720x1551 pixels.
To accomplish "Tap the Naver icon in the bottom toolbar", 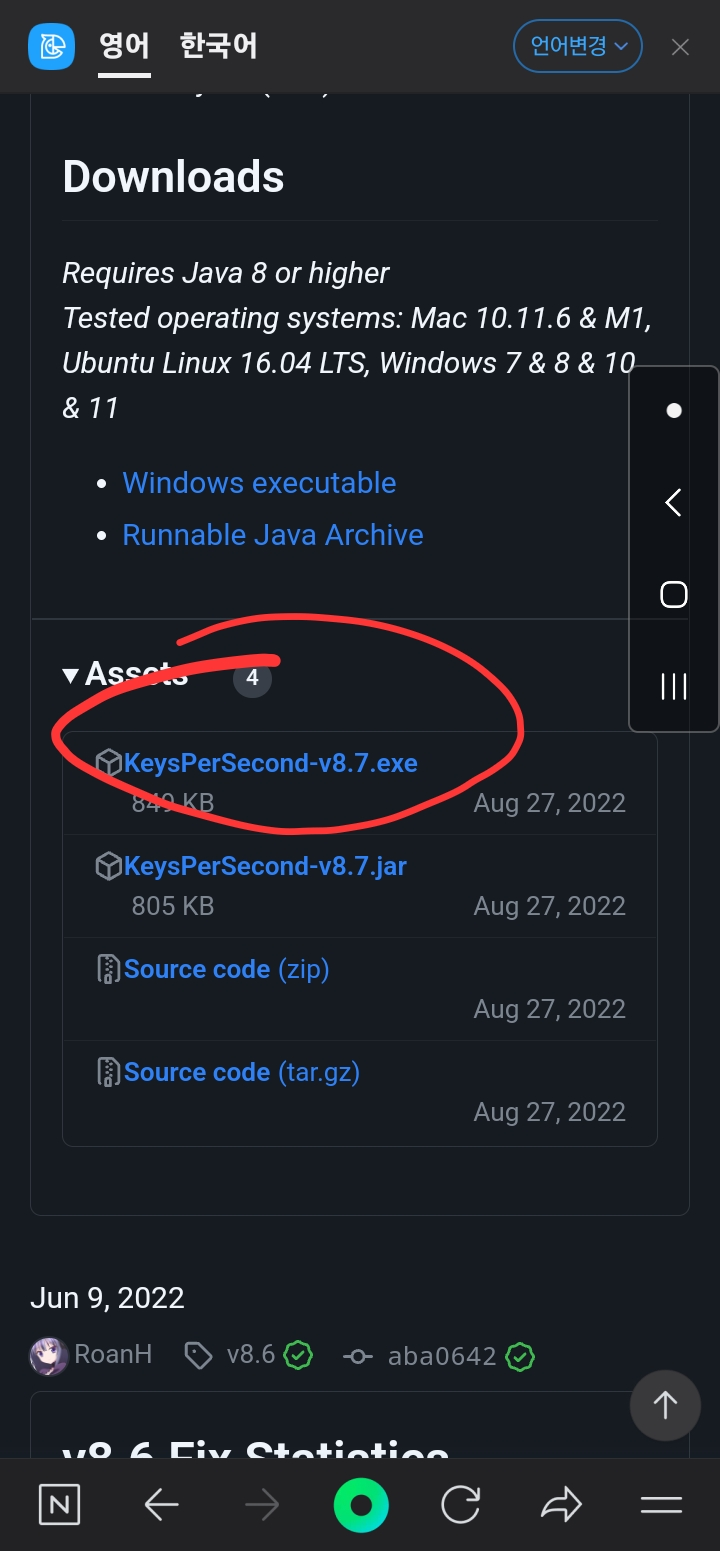I will click(59, 1504).
